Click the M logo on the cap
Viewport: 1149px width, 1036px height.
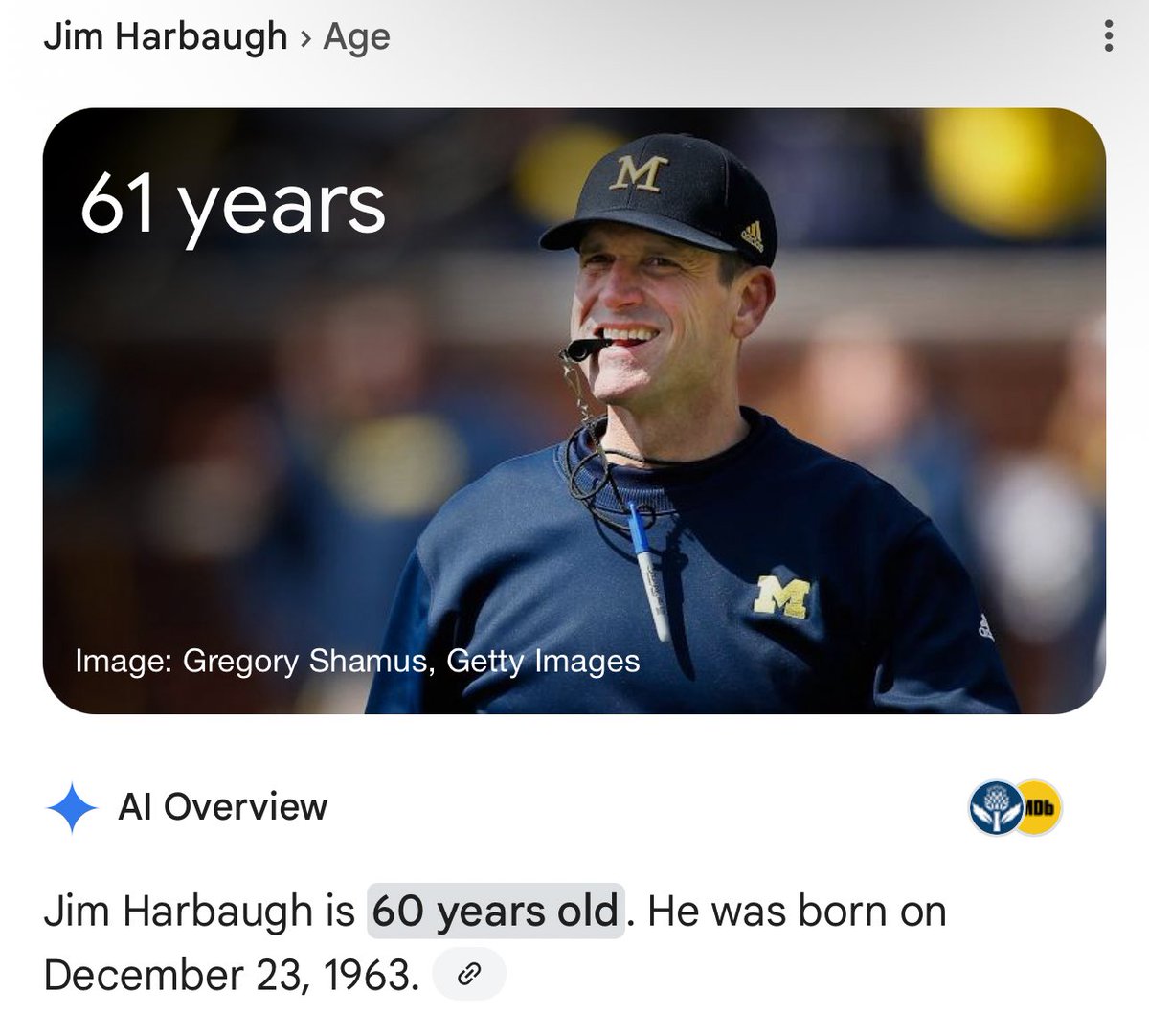point(639,173)
